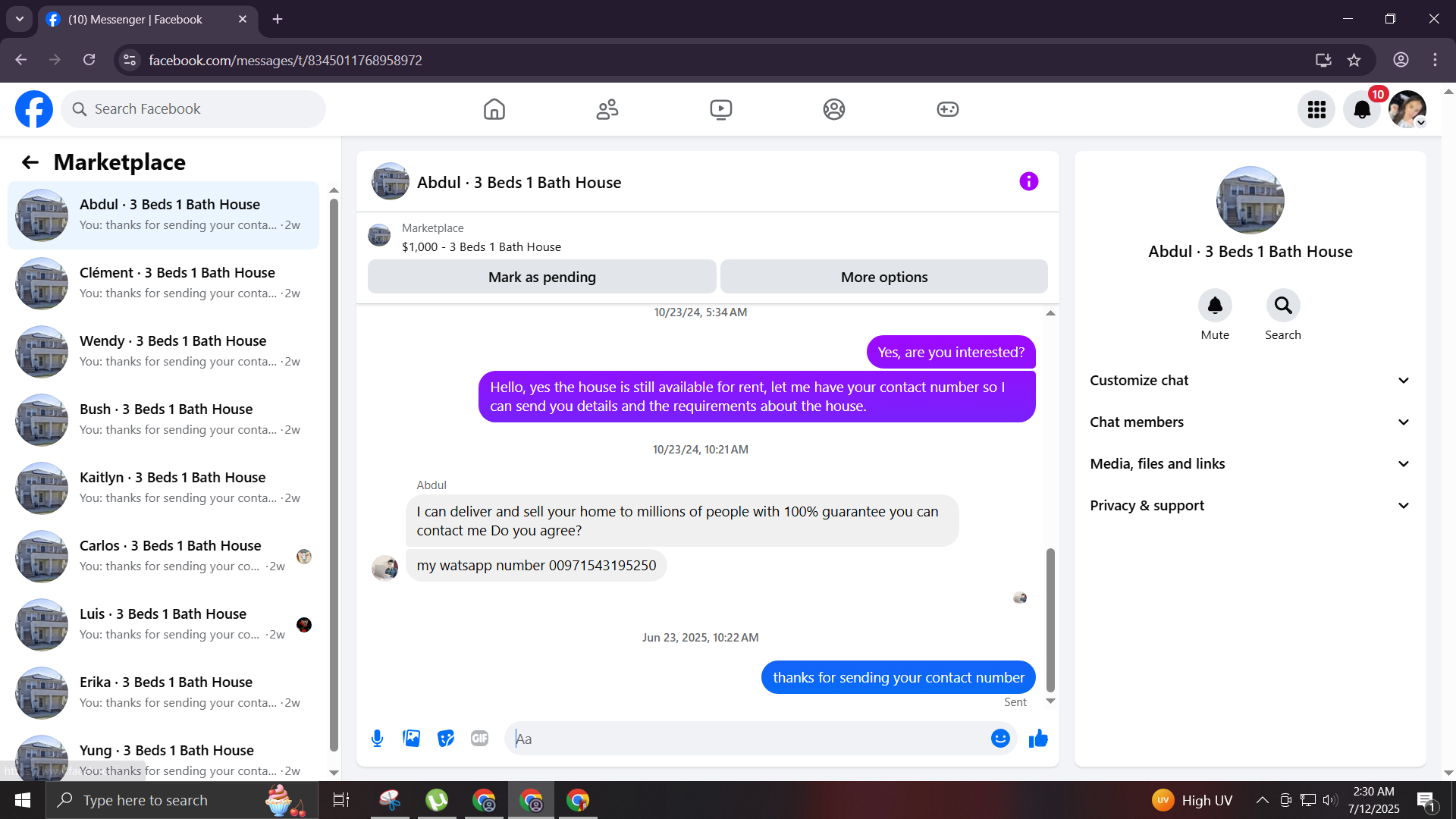Open the sticker picker icon

[446, 738]
